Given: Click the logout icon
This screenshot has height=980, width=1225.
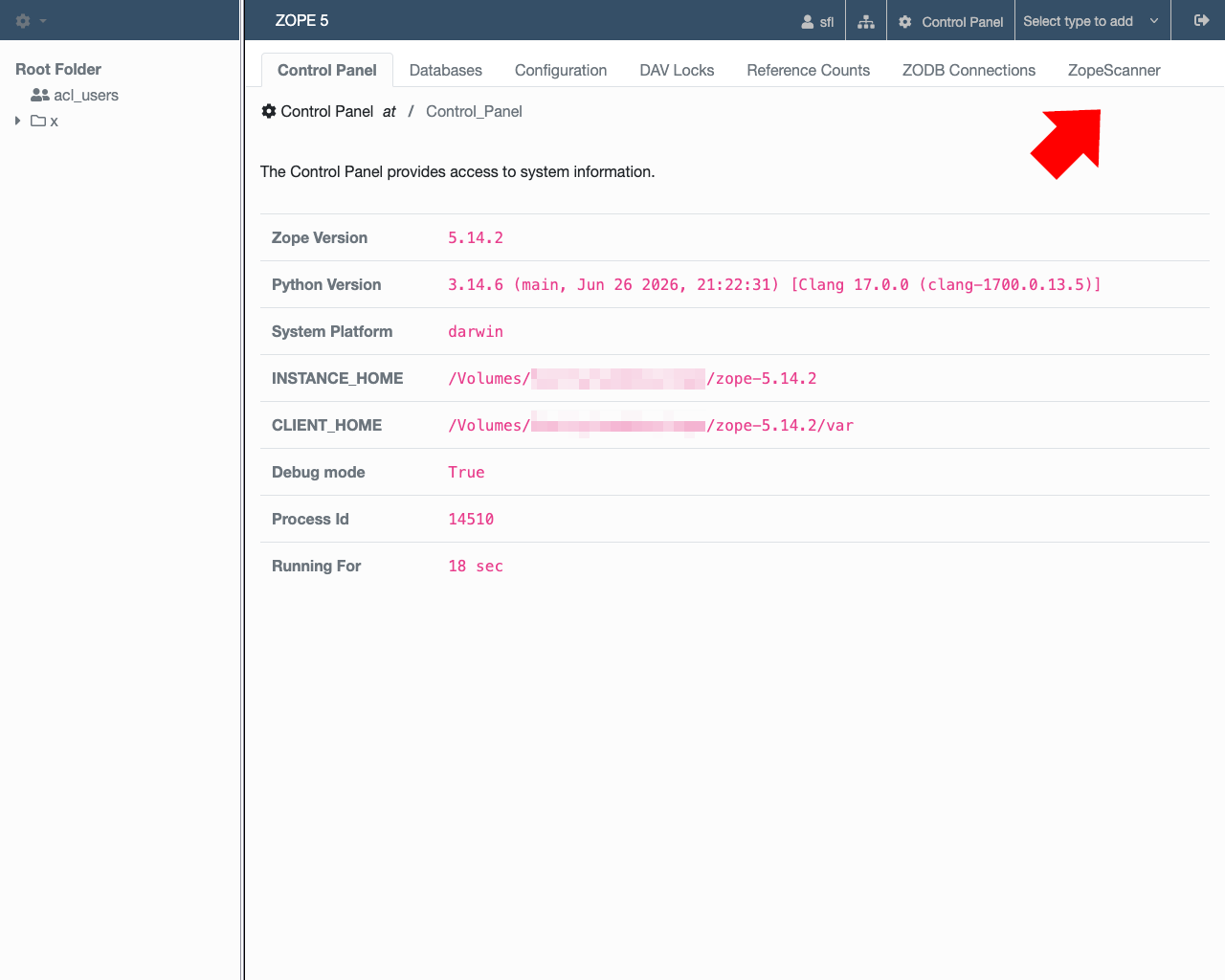Looking at the screenshot, I should click(1202, 20).
